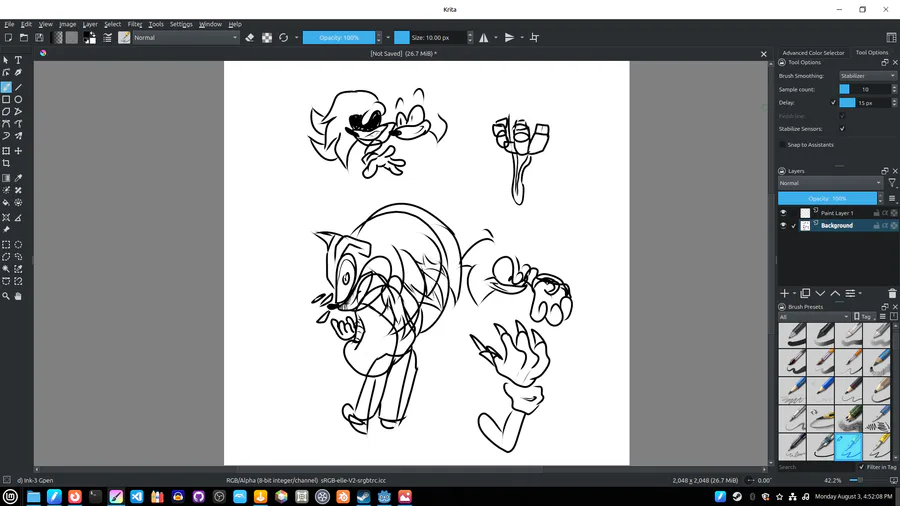Select the Calligraphy tool
Screen dimensions: 900x506
click(x=18, y=72)
